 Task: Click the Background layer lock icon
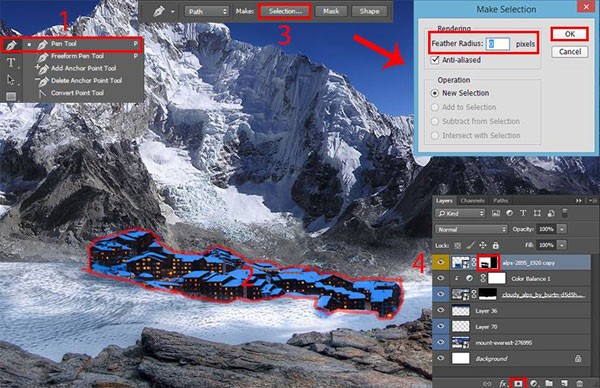pos(578,359)
